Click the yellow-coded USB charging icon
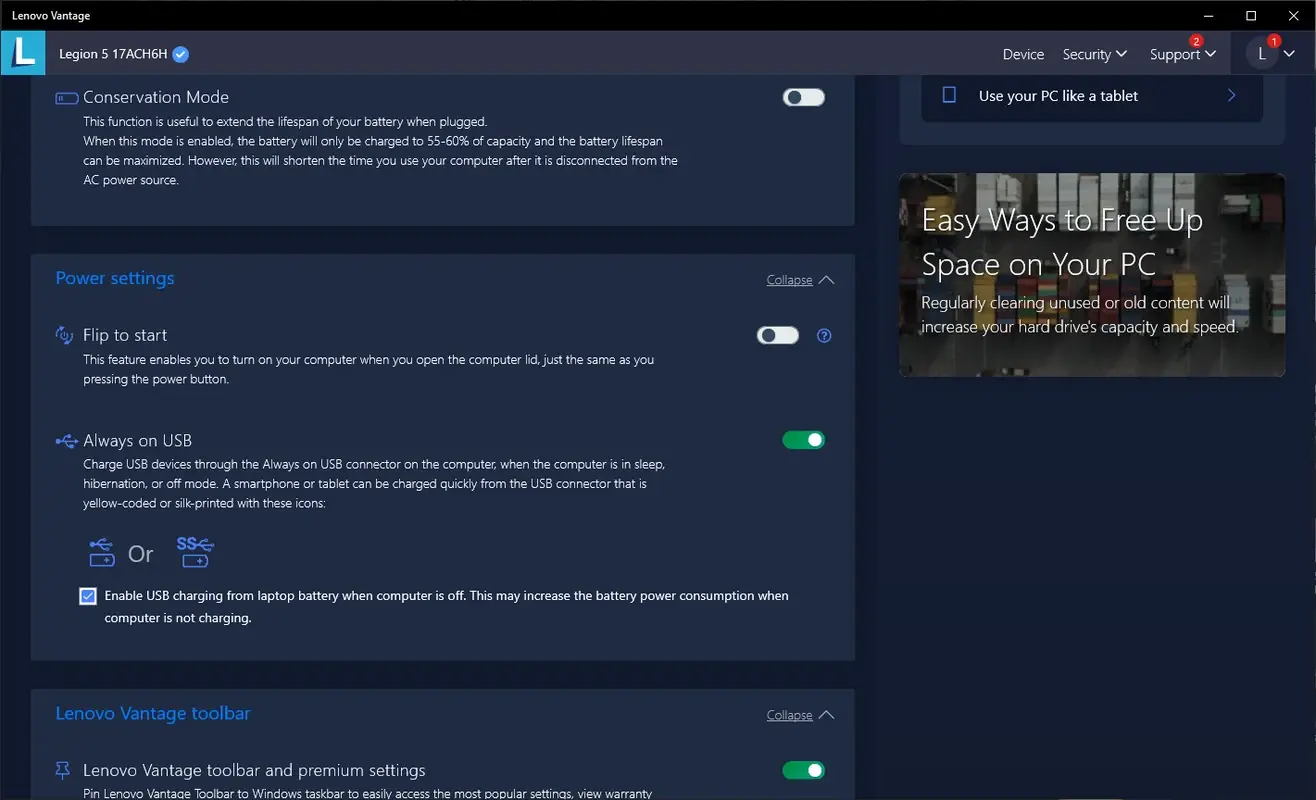 tap(100, 552)
